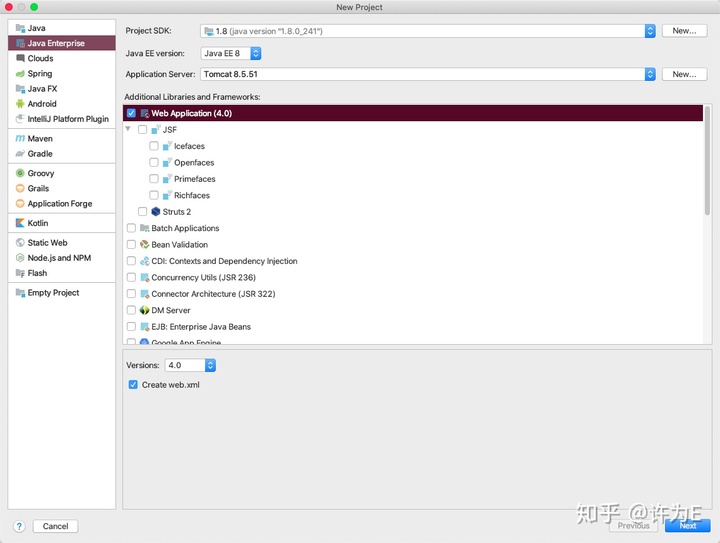Click New button beside Application Server
The height and width of the screenshot is (543, 720).
tap(684, 74)
